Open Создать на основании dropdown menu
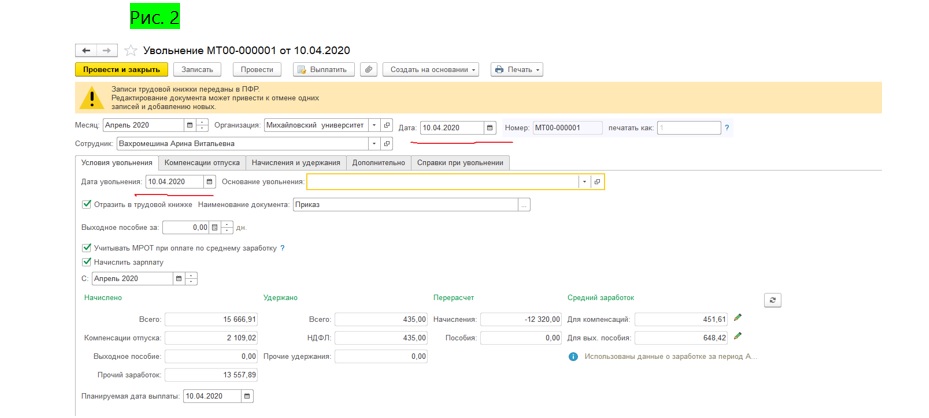 pos(430,70)
